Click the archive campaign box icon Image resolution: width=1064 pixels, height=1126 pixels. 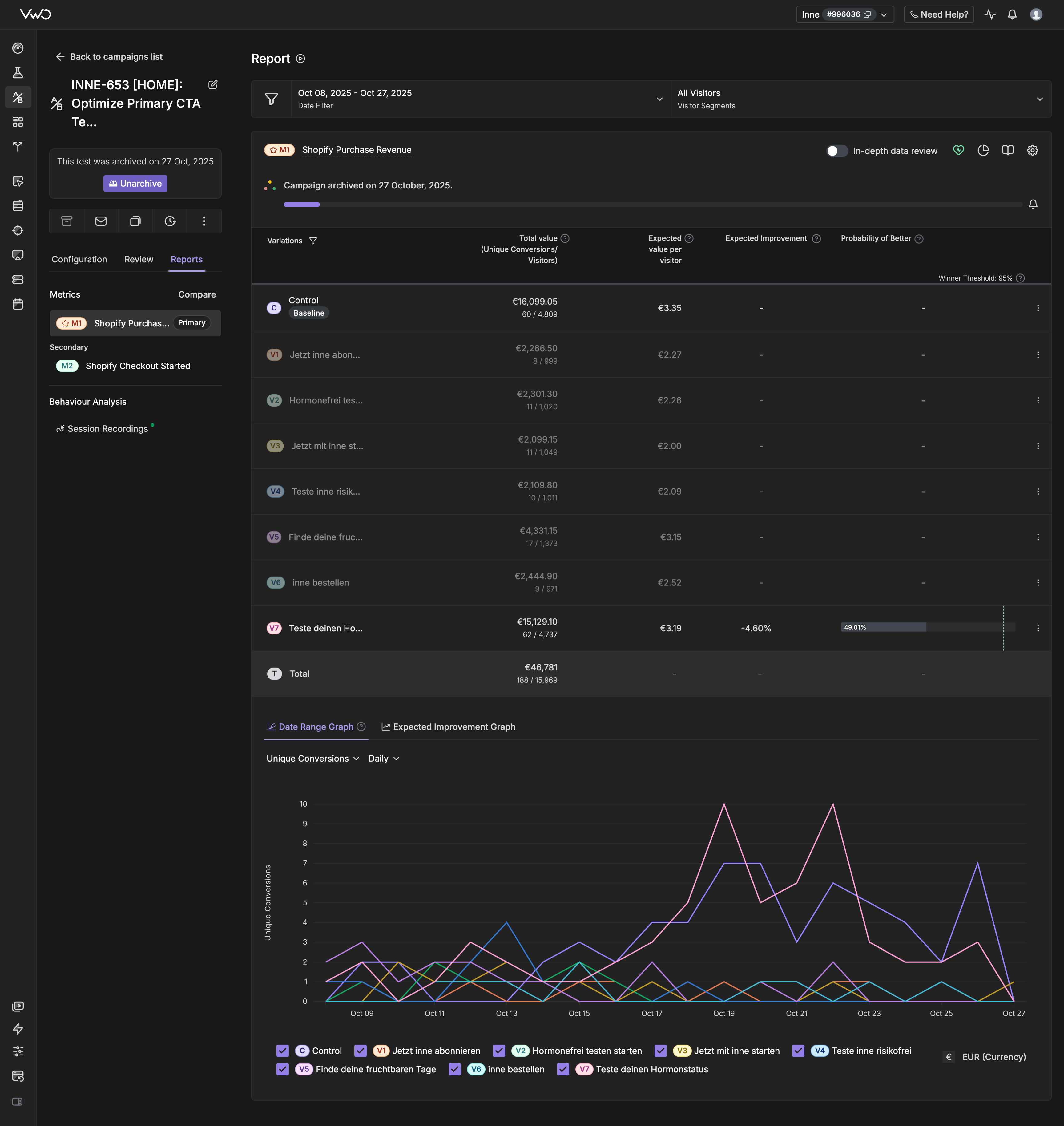(x=67, y=221)
